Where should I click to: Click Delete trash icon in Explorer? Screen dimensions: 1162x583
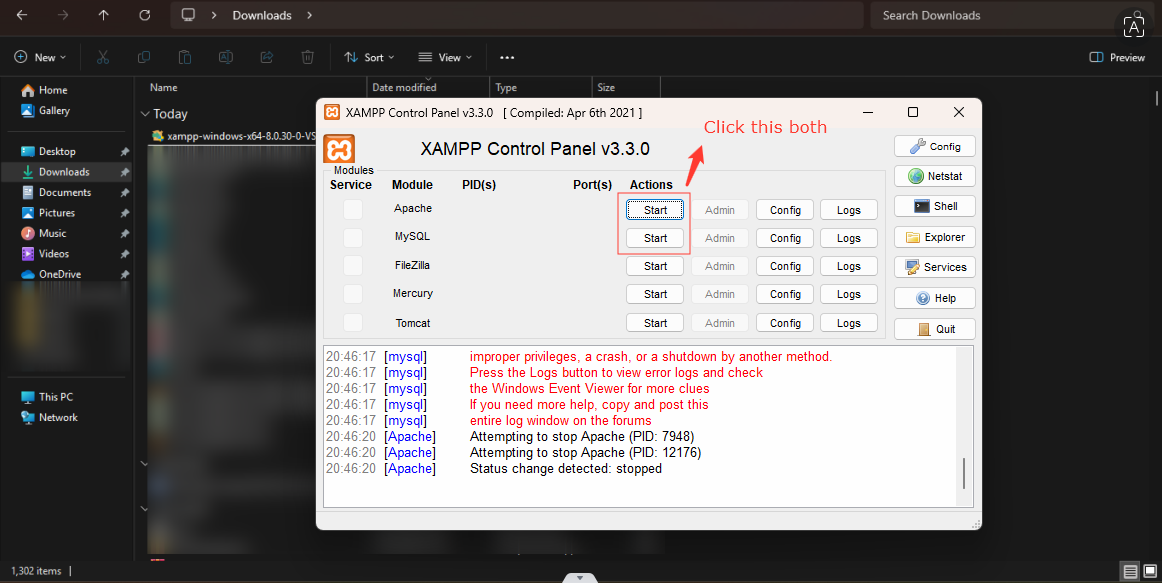pos(308,57)
